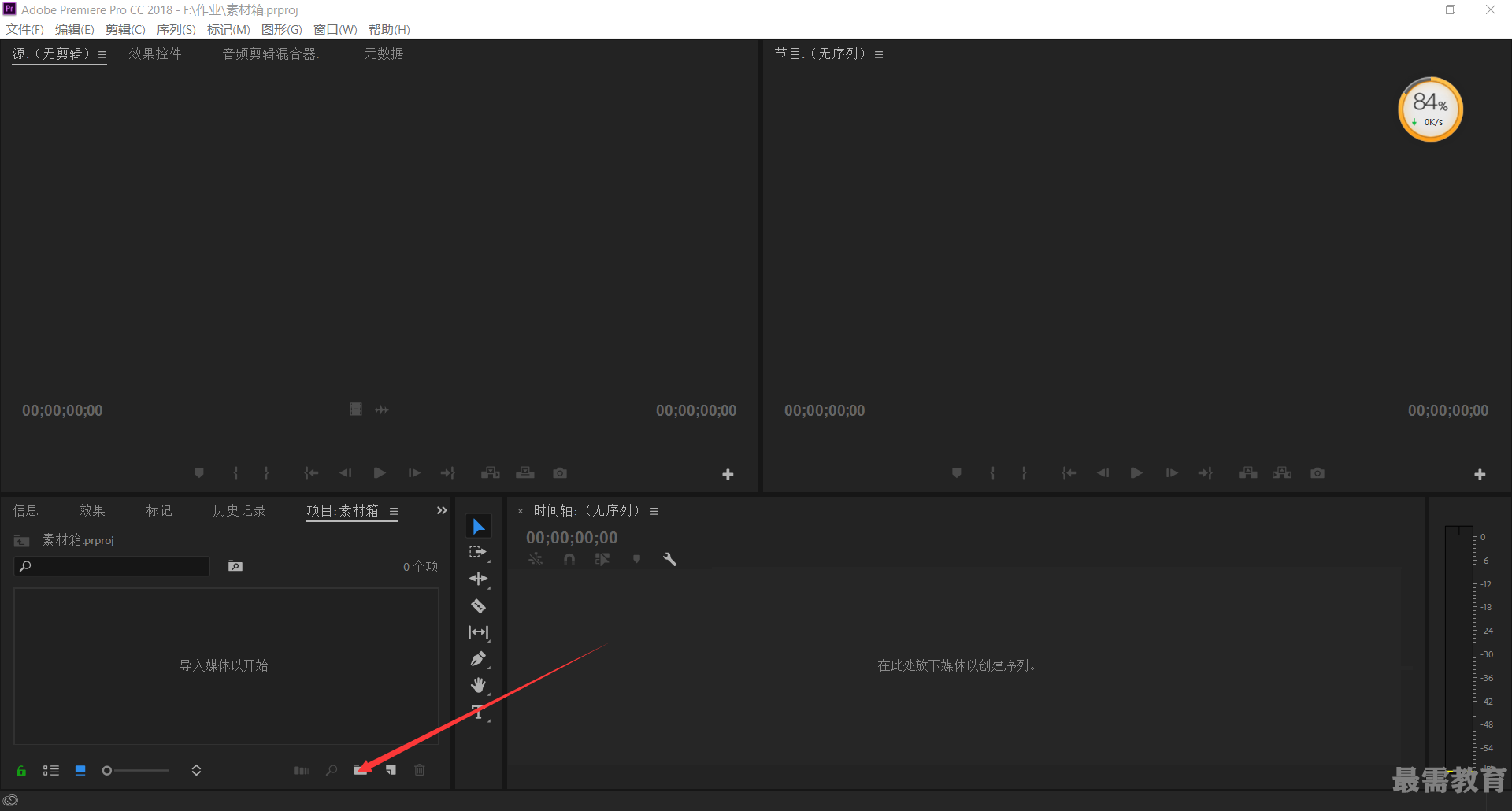Viewport: 1512px width, 811px height.
Task: Click Overwrite button in Source monitor
Action: point(525,473)
